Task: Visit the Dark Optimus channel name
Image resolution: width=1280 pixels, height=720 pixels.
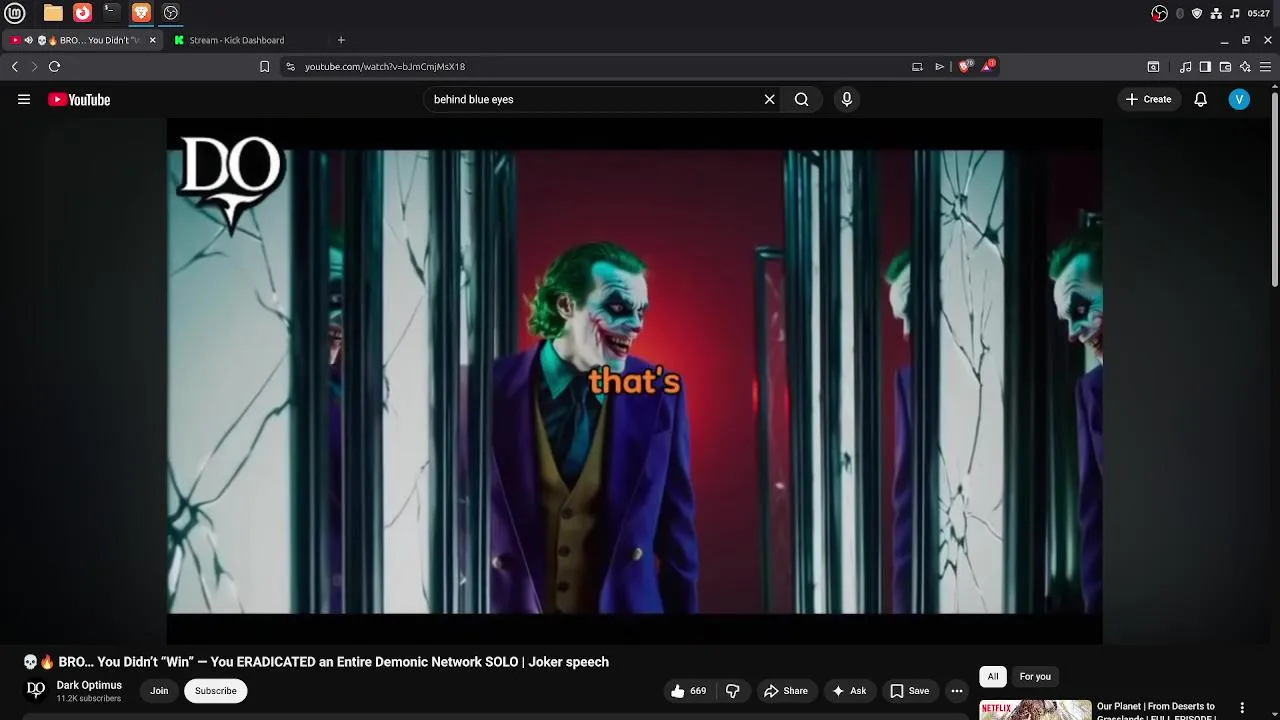Action: pyautogui.click(x=89, y=685)
